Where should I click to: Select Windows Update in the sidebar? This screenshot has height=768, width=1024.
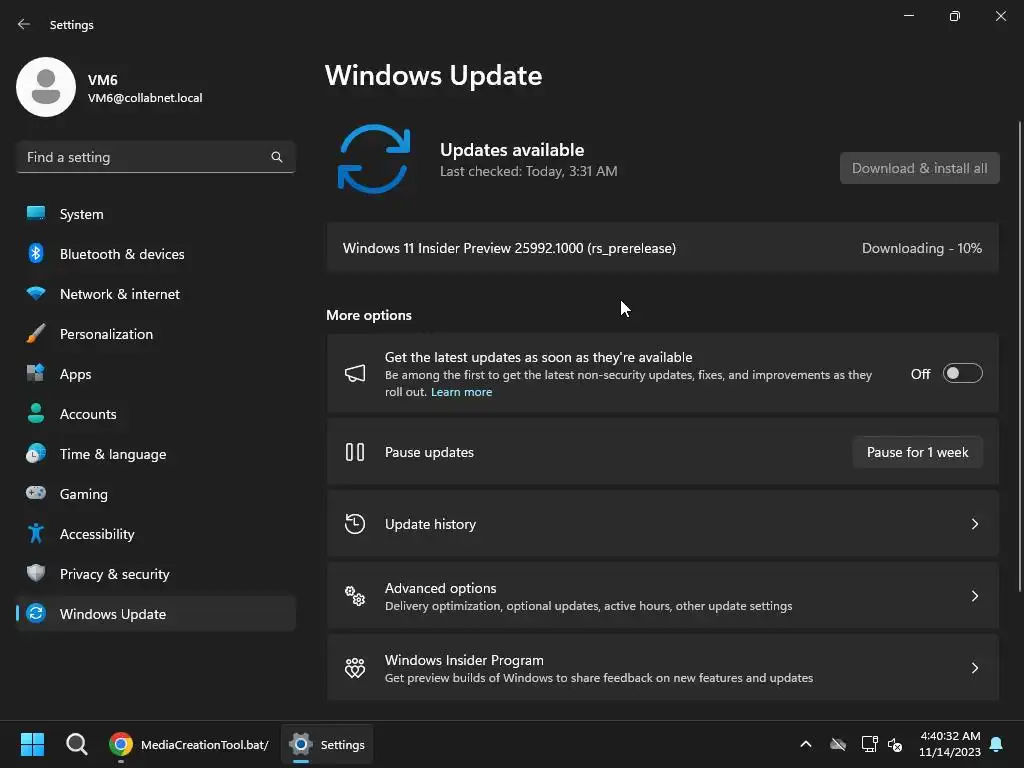(x=156, y=613)
